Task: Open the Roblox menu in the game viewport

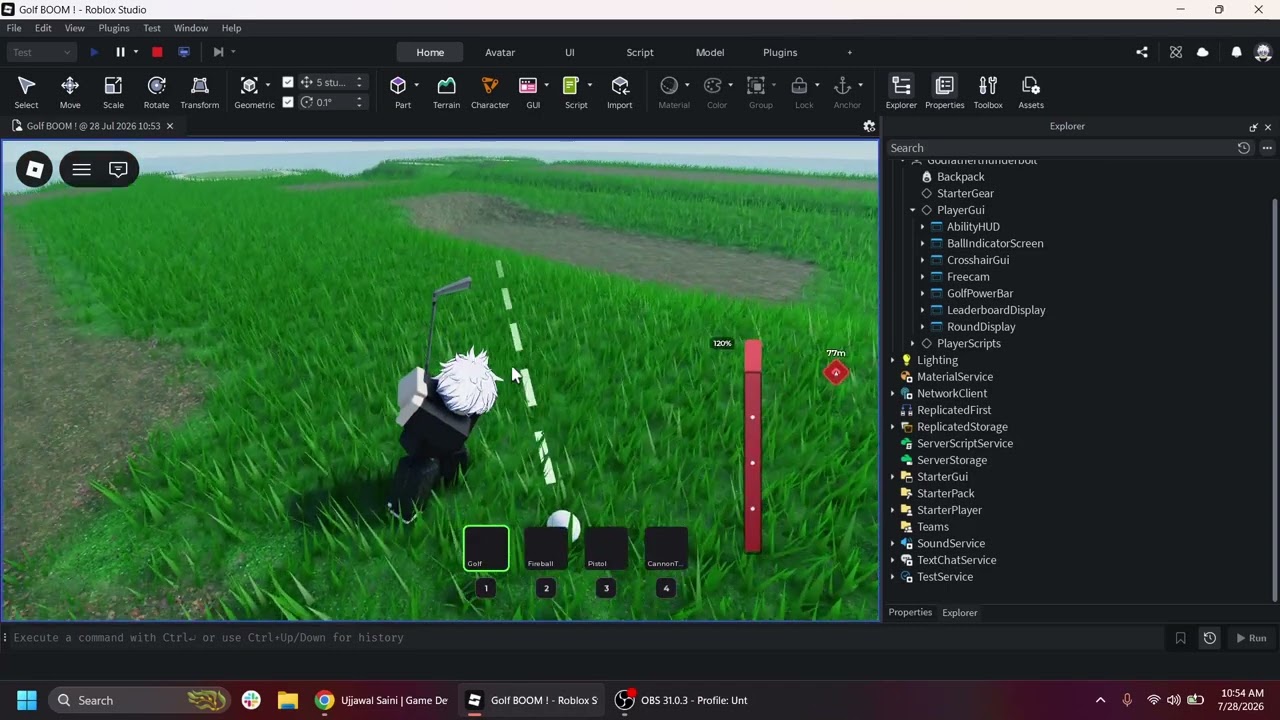Action: click(x=35, y=169)
